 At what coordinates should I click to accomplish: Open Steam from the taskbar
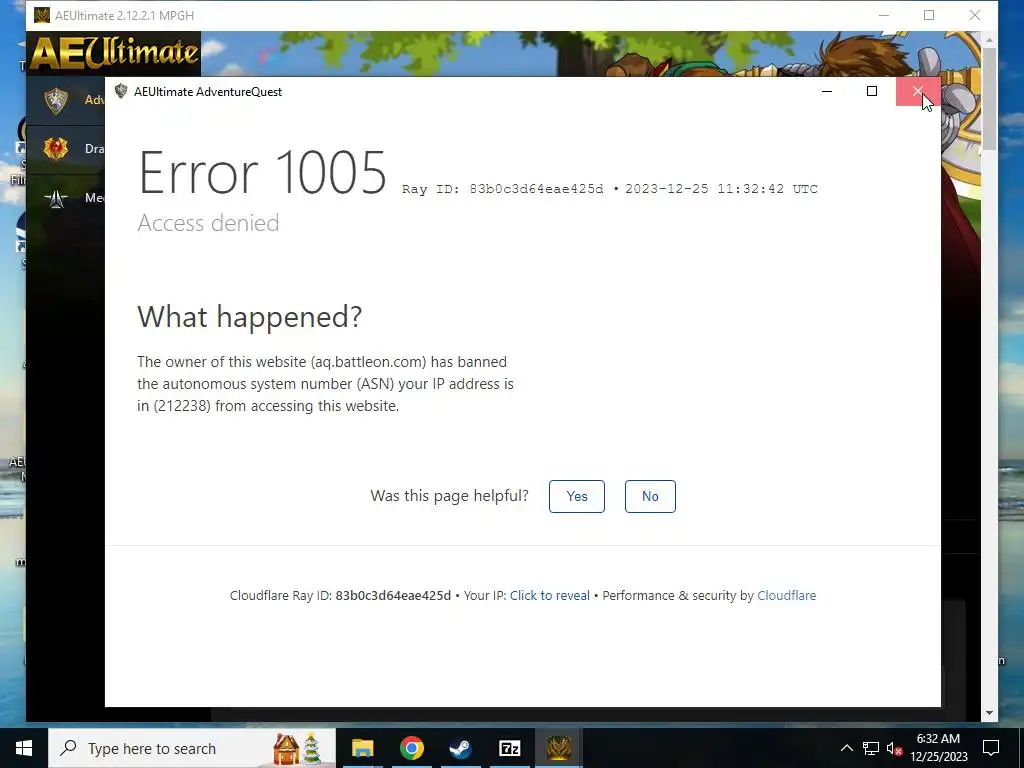460,748
